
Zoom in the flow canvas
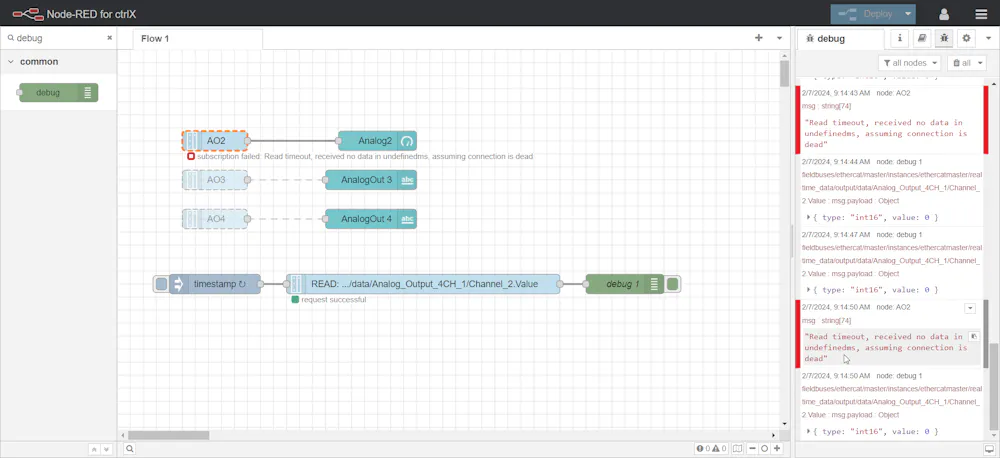[x=777, y=448]
